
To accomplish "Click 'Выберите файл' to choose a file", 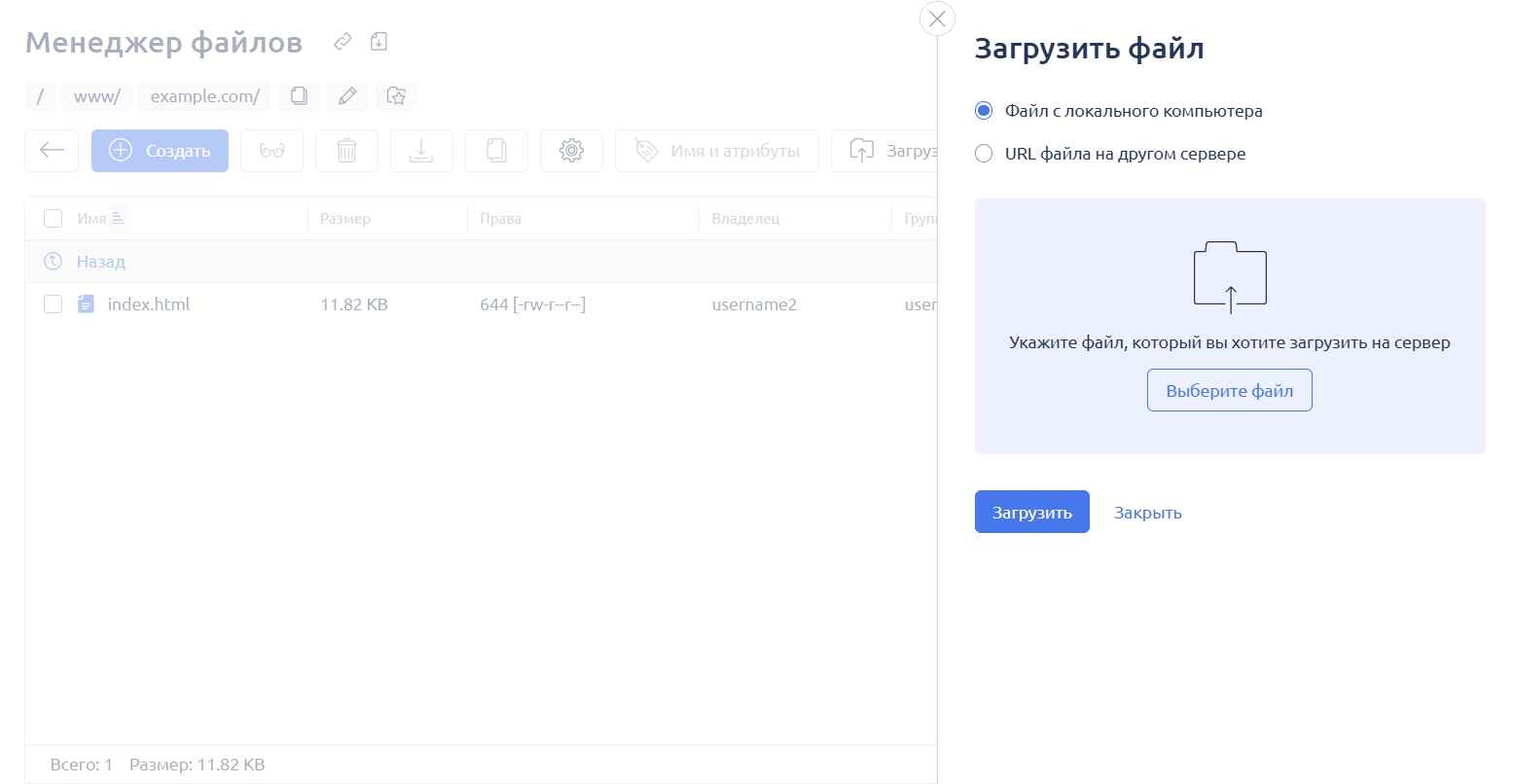I will tap(1229, 390).
